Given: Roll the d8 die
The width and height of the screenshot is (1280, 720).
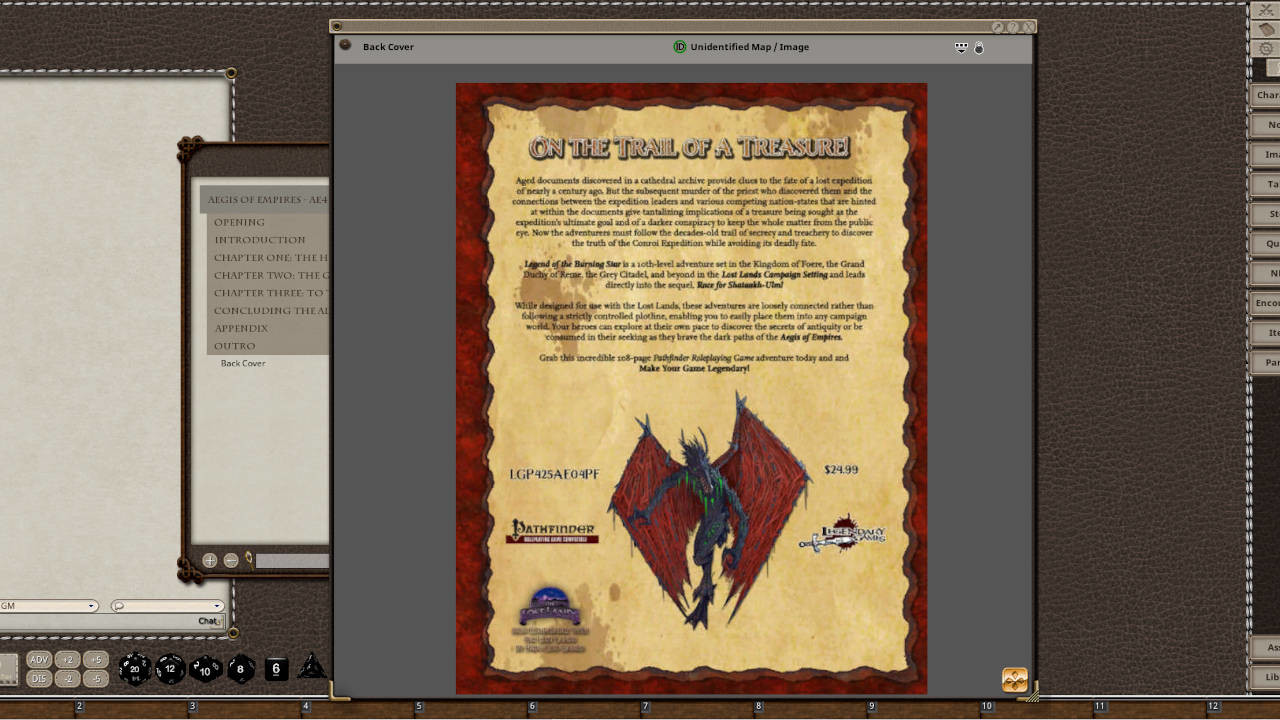Looking at the screenshot, I should click(239, 668).
